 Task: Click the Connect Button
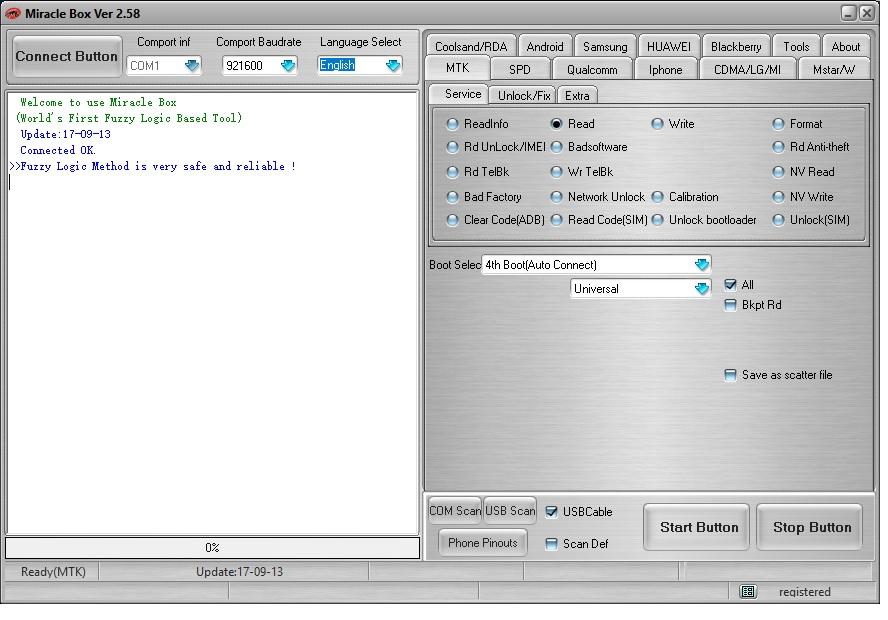[x=67, y=57]
